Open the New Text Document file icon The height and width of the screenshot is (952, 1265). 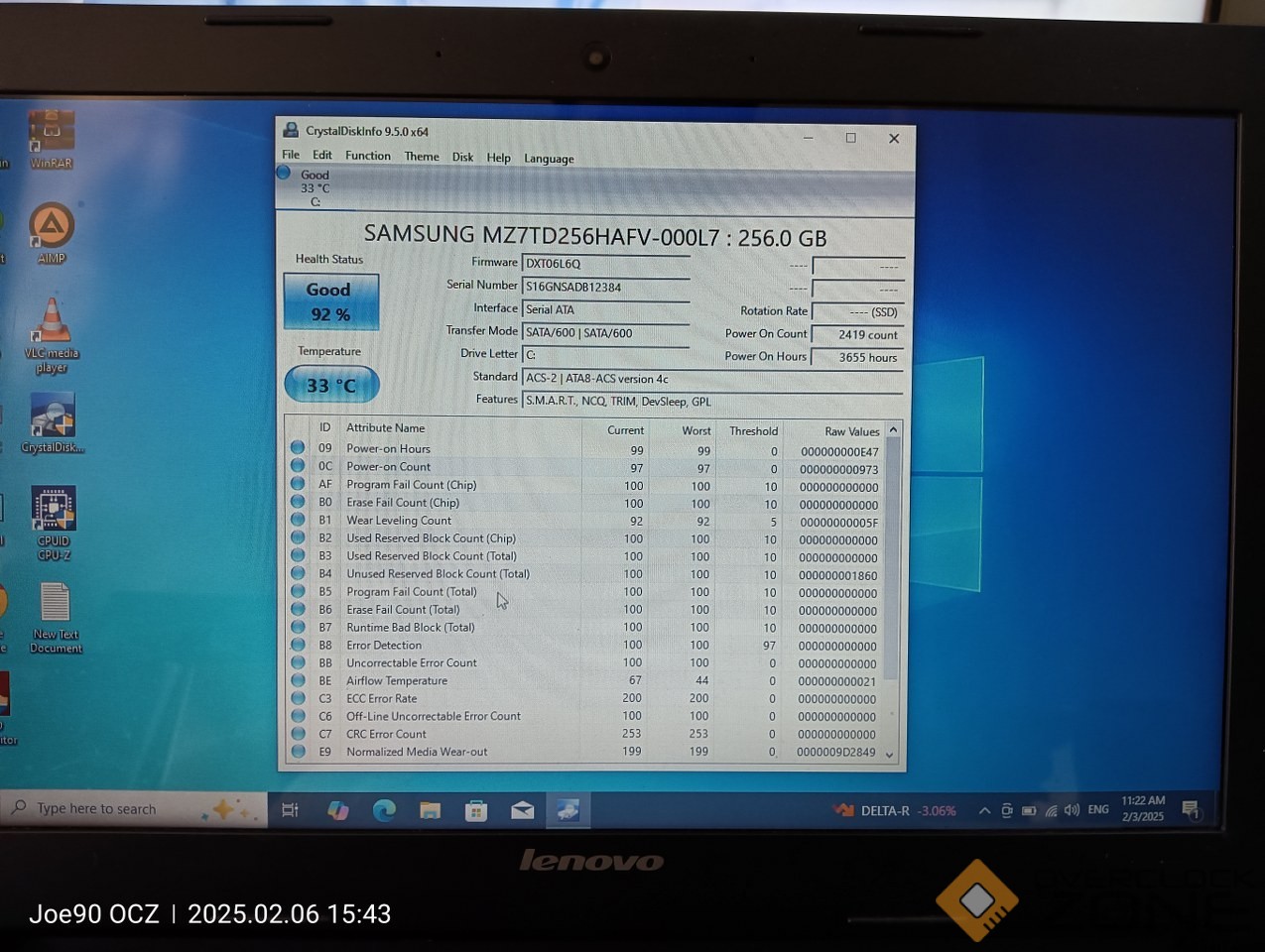56,618
